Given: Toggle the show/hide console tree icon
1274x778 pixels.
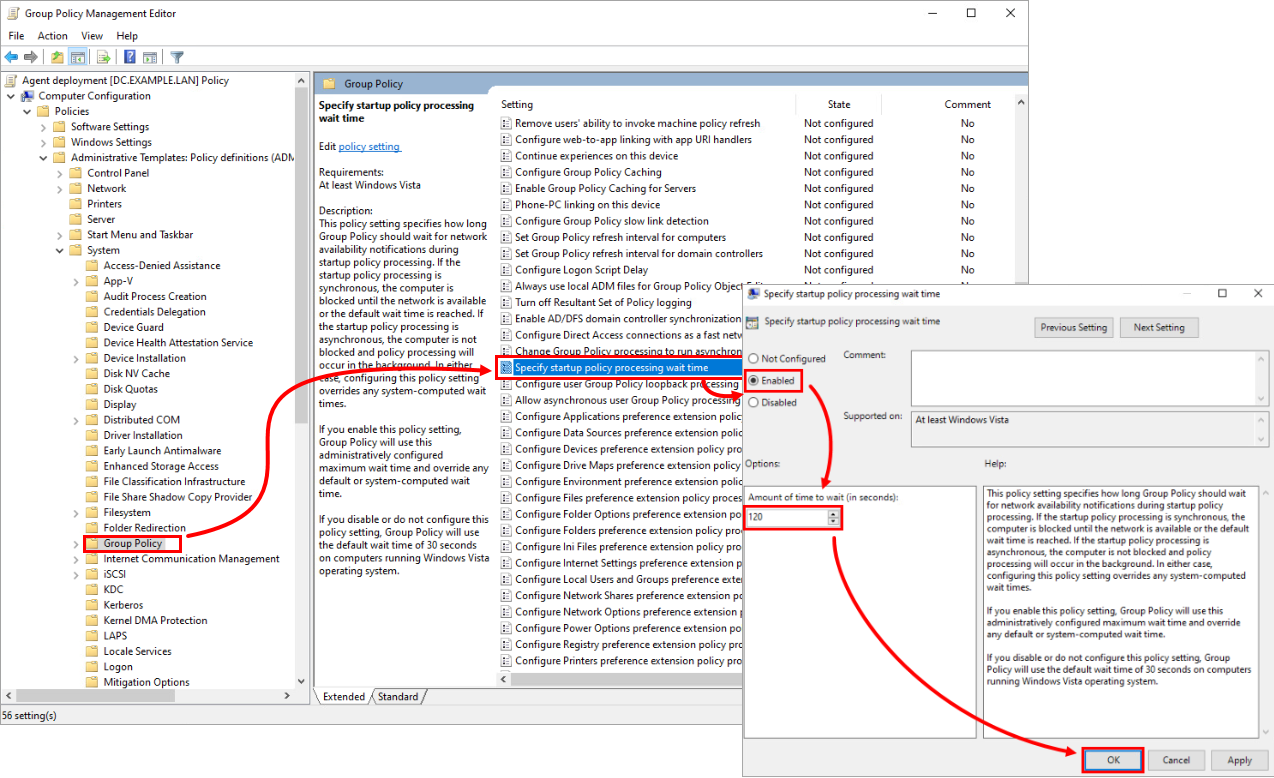Looking at the screenshot, I should point(78,57).
